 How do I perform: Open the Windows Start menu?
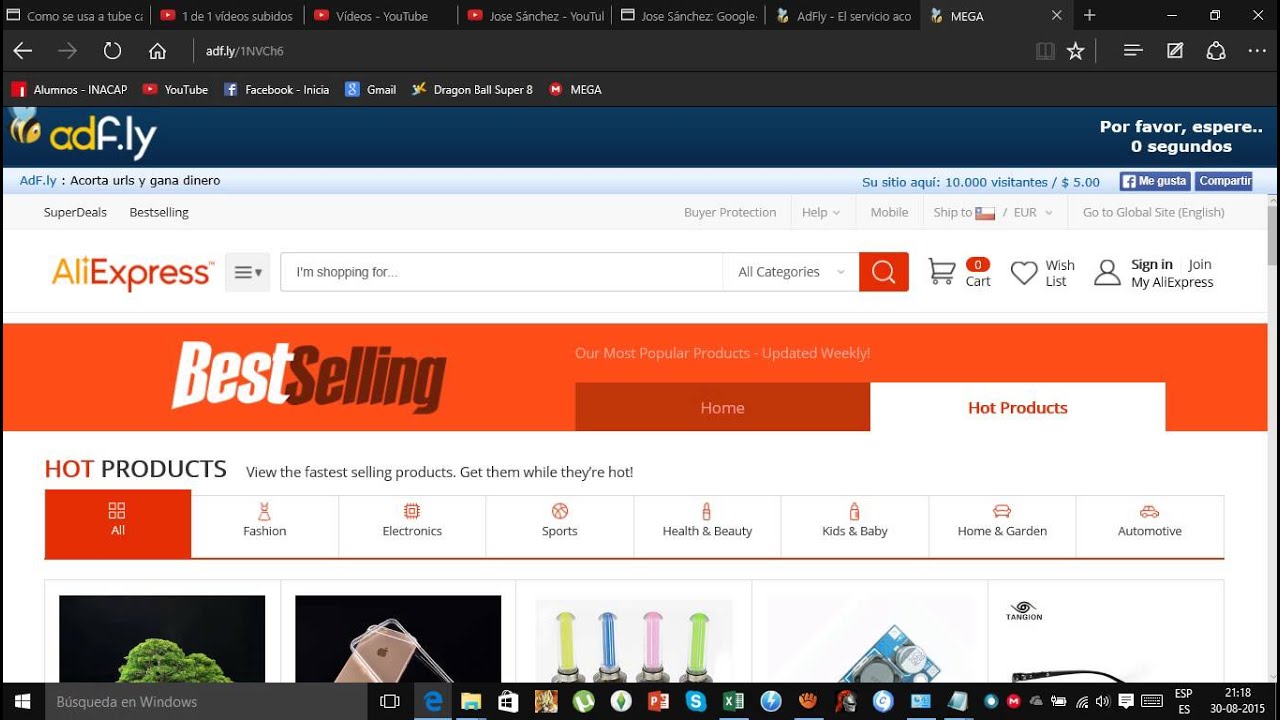22,701
